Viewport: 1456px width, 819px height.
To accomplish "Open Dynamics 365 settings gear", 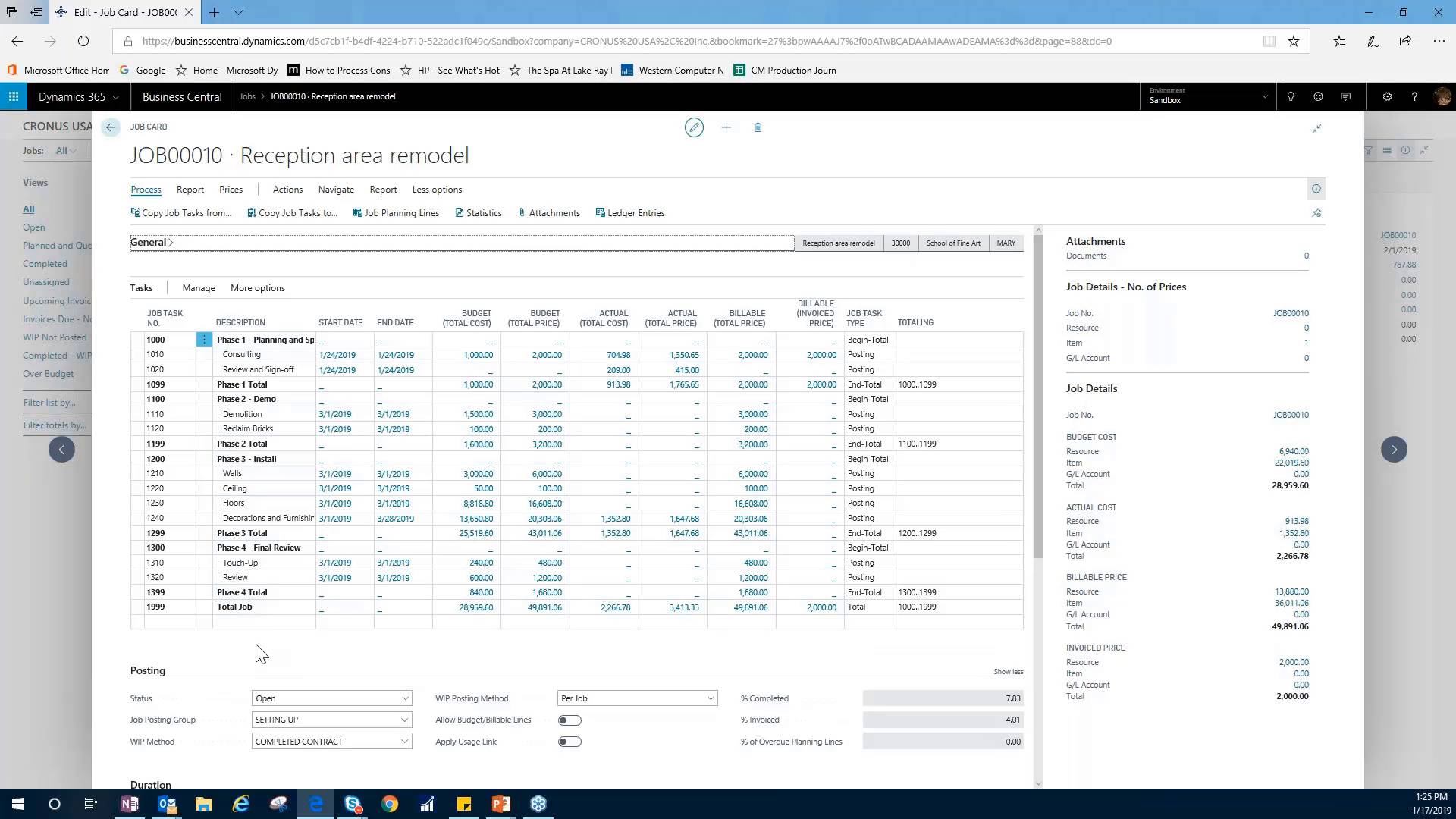I will tap(1387, 96).
